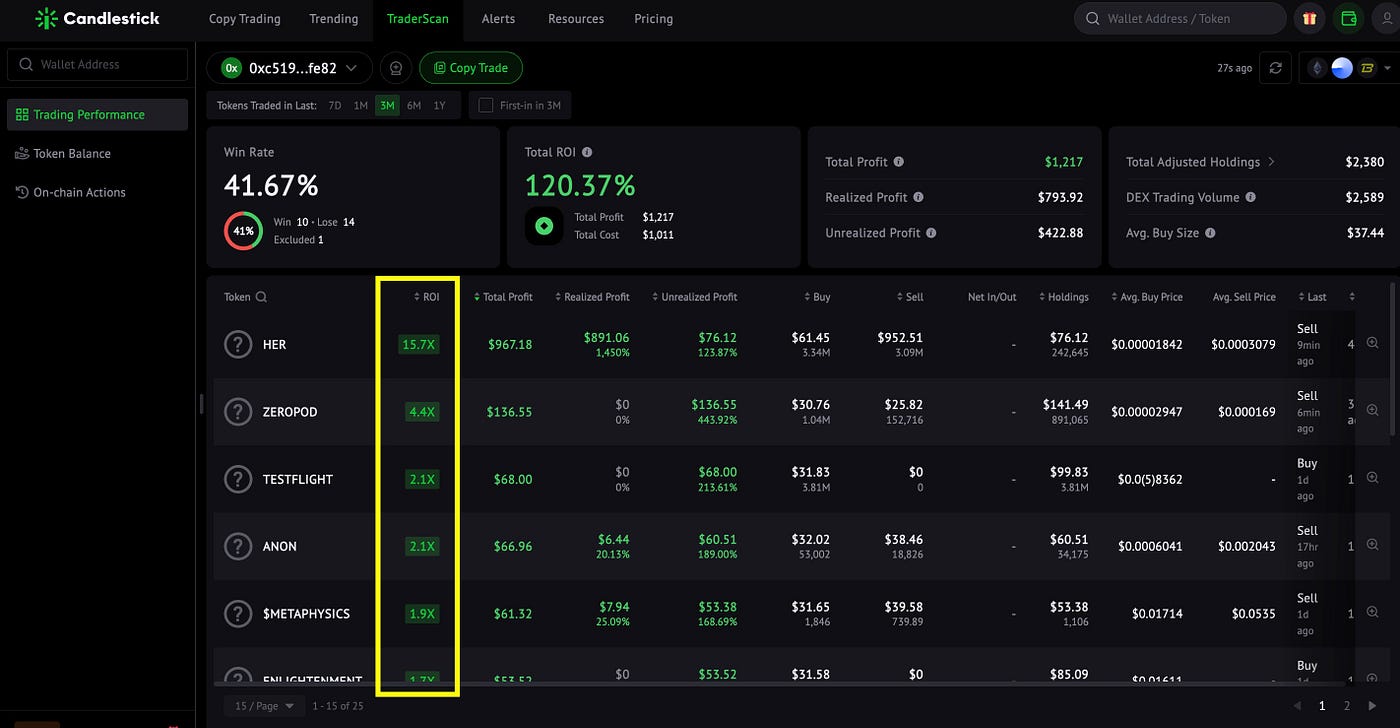
Task: Expand Total Adjusted Holdings chevron
Action: pos(1271,161)
